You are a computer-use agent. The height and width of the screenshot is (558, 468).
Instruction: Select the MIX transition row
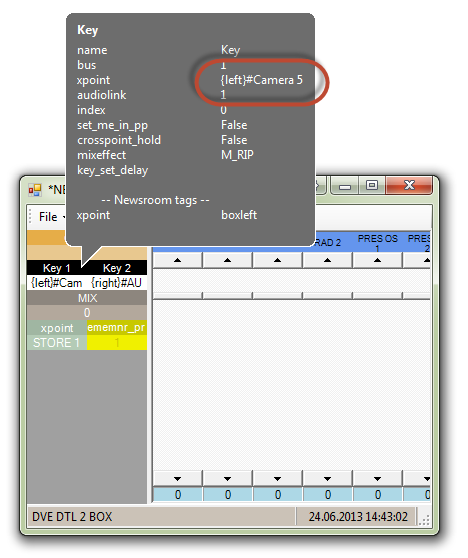(87, 298)
